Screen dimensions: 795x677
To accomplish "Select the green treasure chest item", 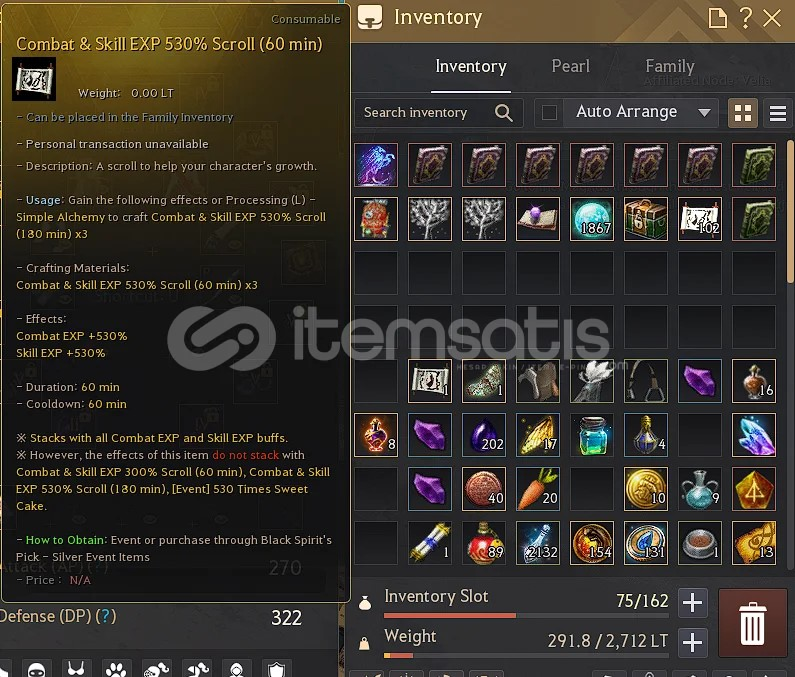I will (646, 219).
